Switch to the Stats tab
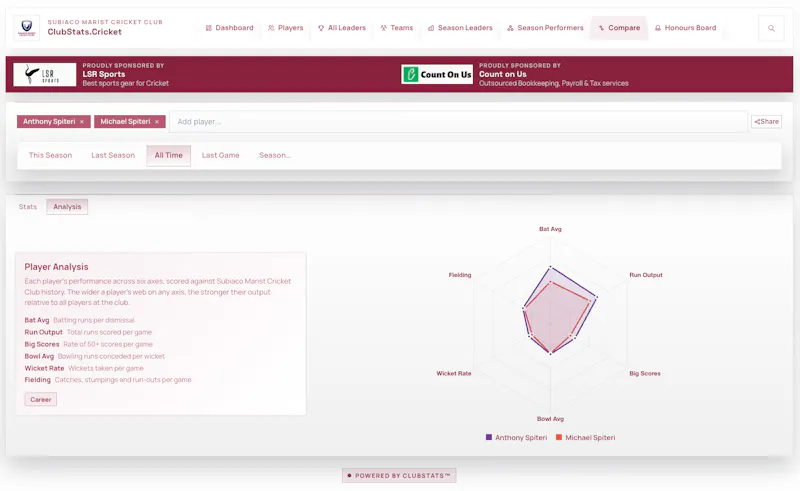The height and width of the screenshot is (491, 800). coord(28,207)
